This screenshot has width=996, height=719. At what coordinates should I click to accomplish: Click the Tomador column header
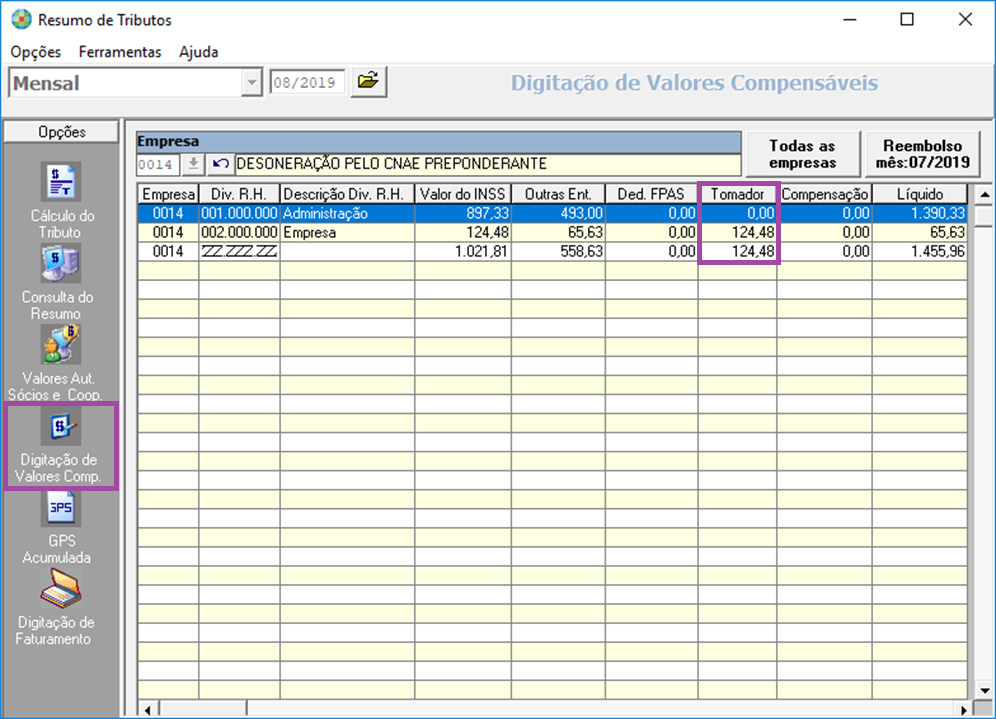pos(737,194)
